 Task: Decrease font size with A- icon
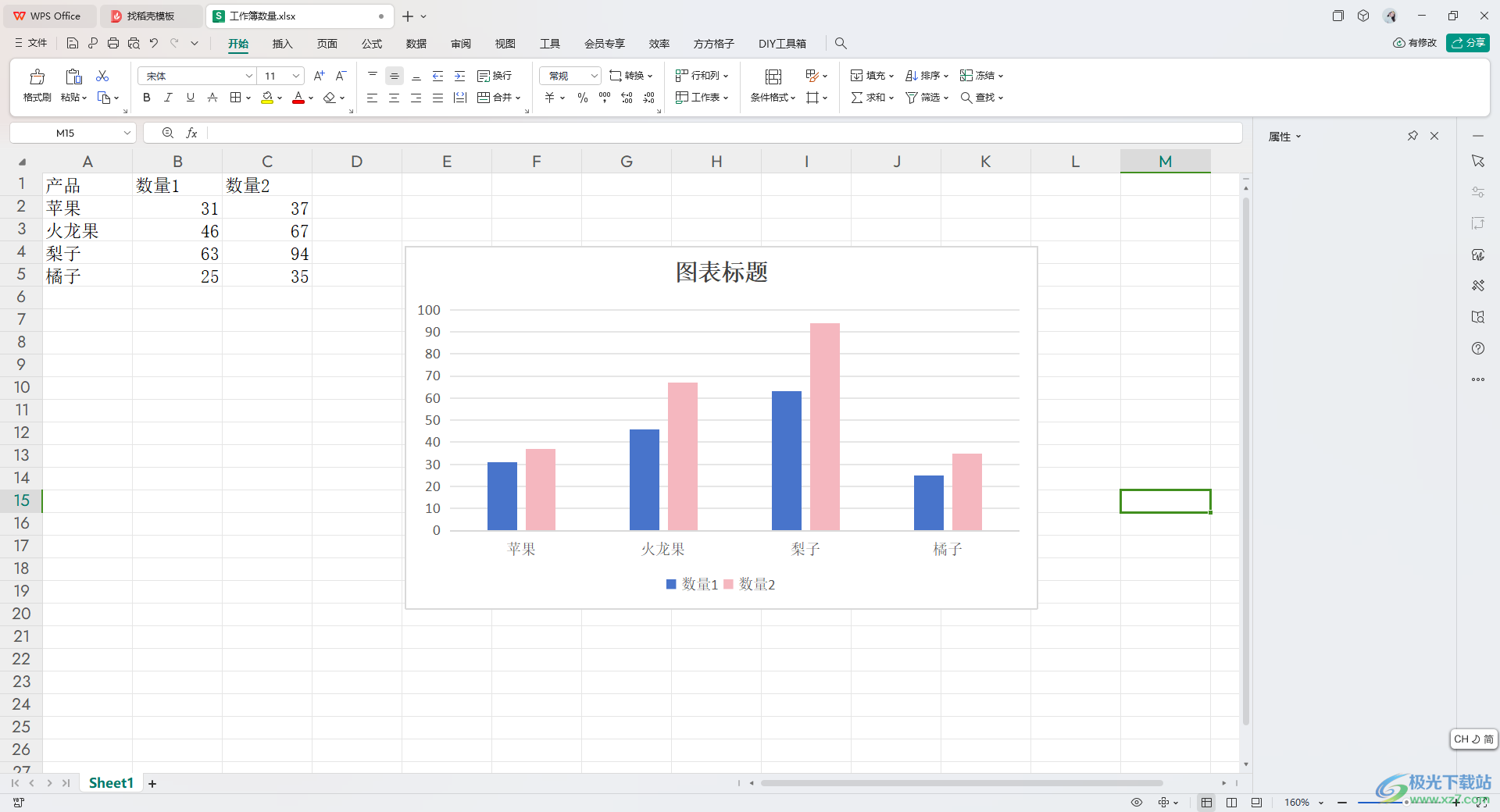(341, 76)
